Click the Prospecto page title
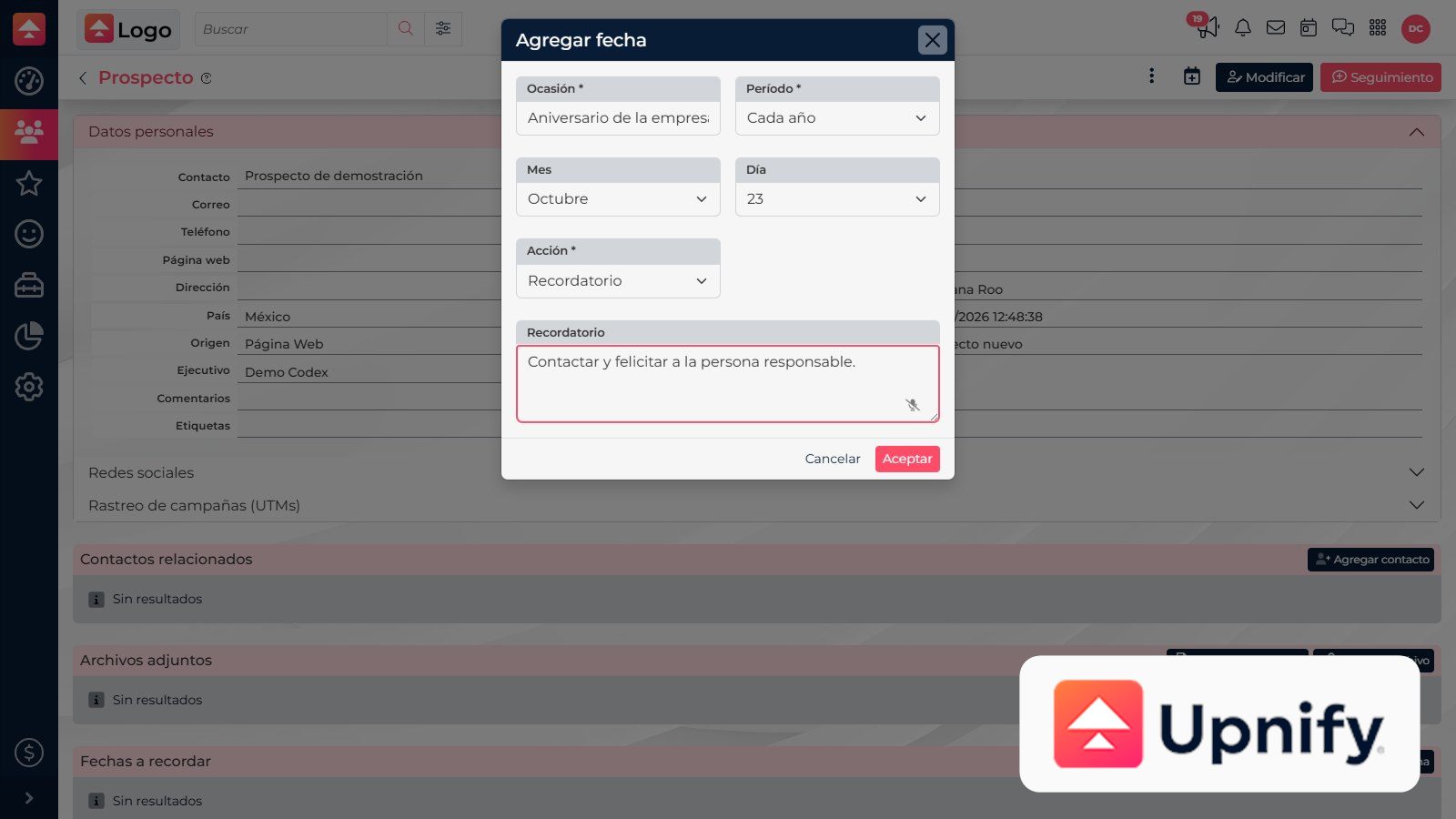Image resolution: width=1456 pixels, height=819 pixels. pyautogui.click(x=146, y=78)
